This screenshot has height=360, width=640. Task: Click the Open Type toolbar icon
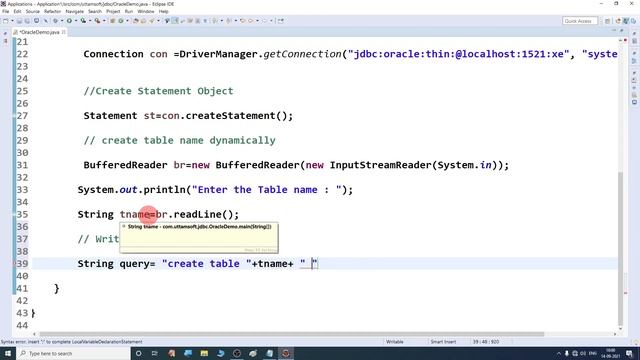coord(136,21)
